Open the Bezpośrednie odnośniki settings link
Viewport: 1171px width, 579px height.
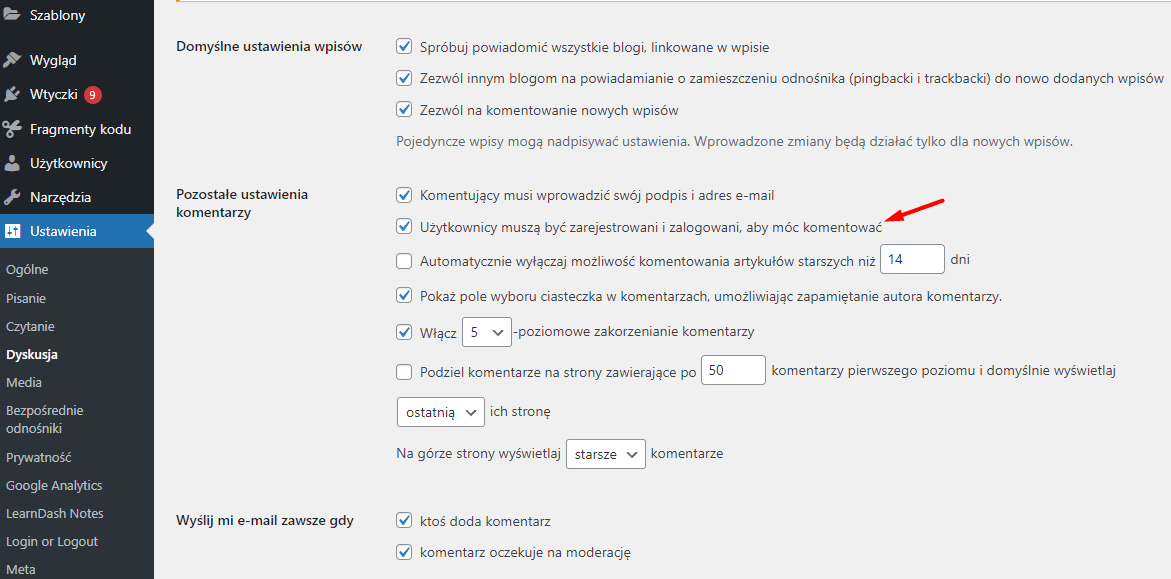(45, 420)
